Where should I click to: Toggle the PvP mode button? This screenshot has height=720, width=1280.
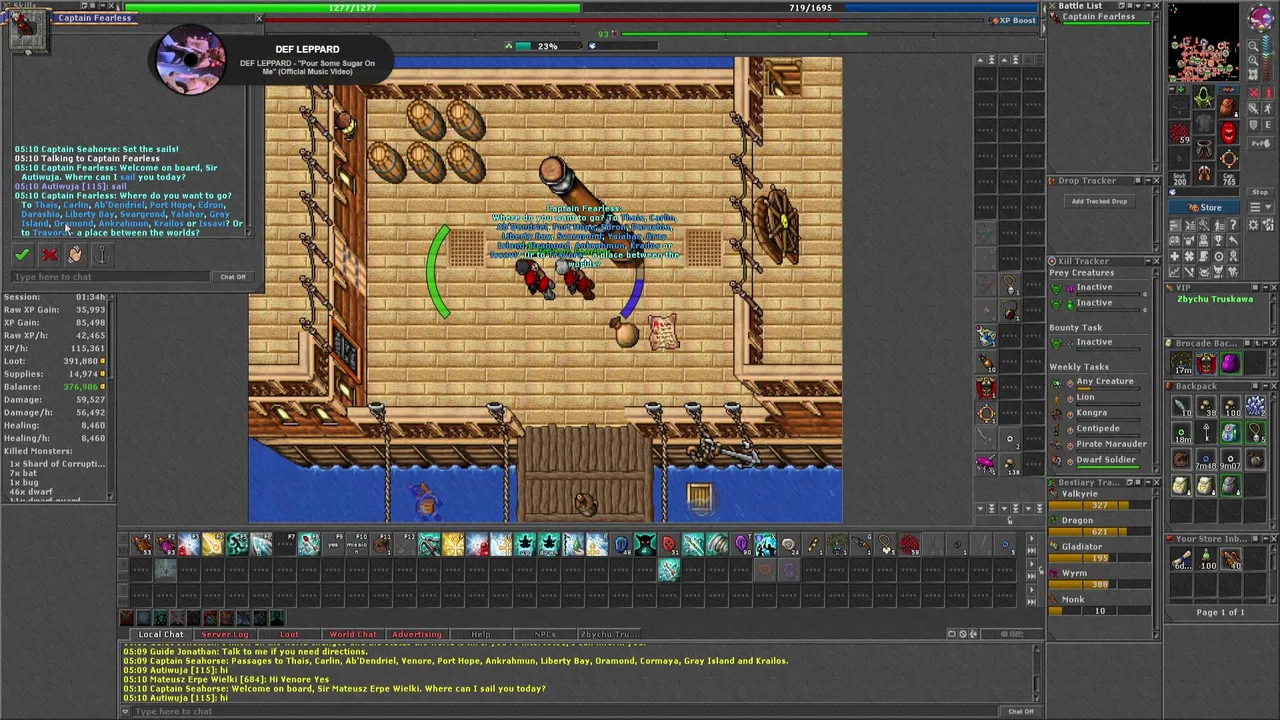1260,143
